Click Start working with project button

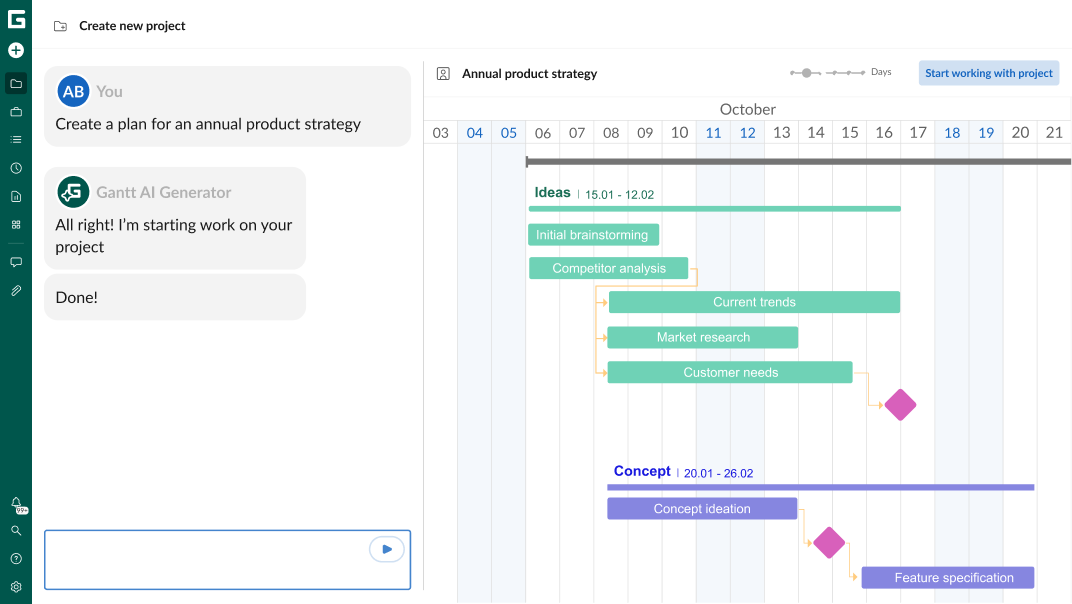[989, 73]
